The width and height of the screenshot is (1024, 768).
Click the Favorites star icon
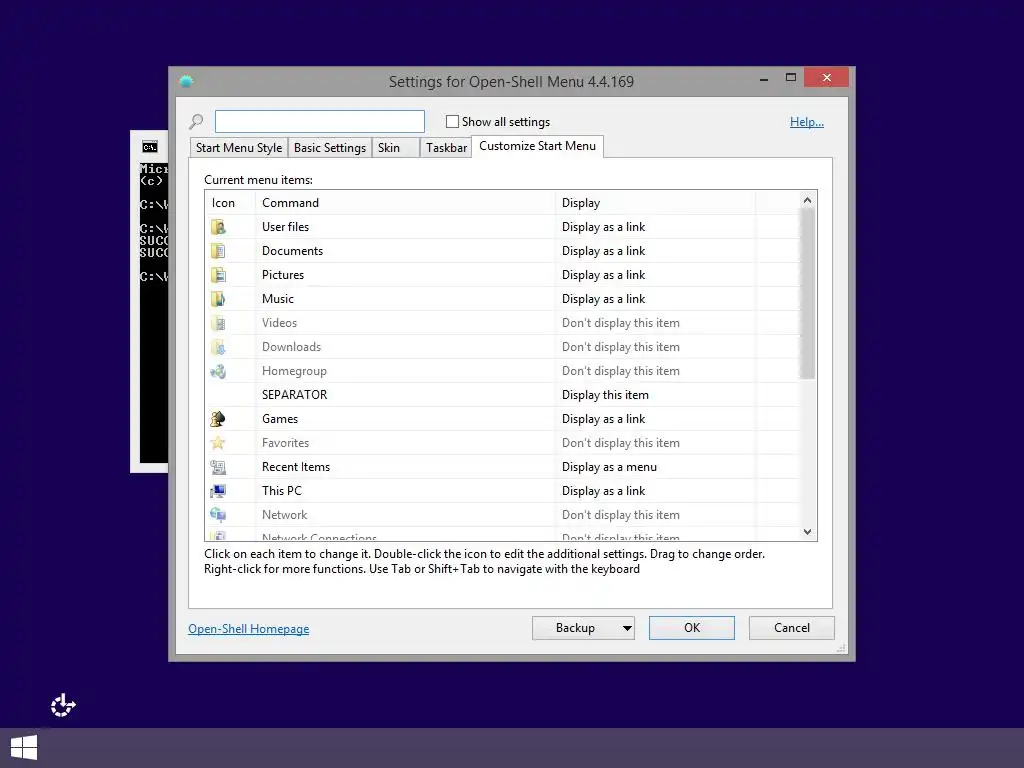point(218,443)
